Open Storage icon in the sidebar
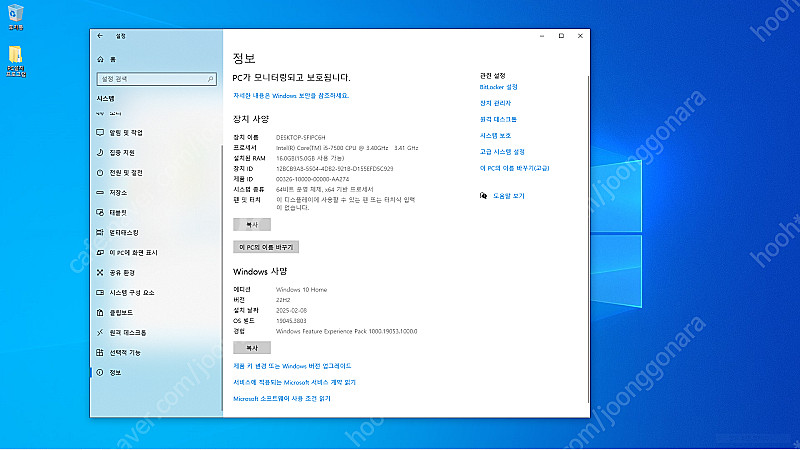This screenshot has height=450, width=800. pos(100,192)
